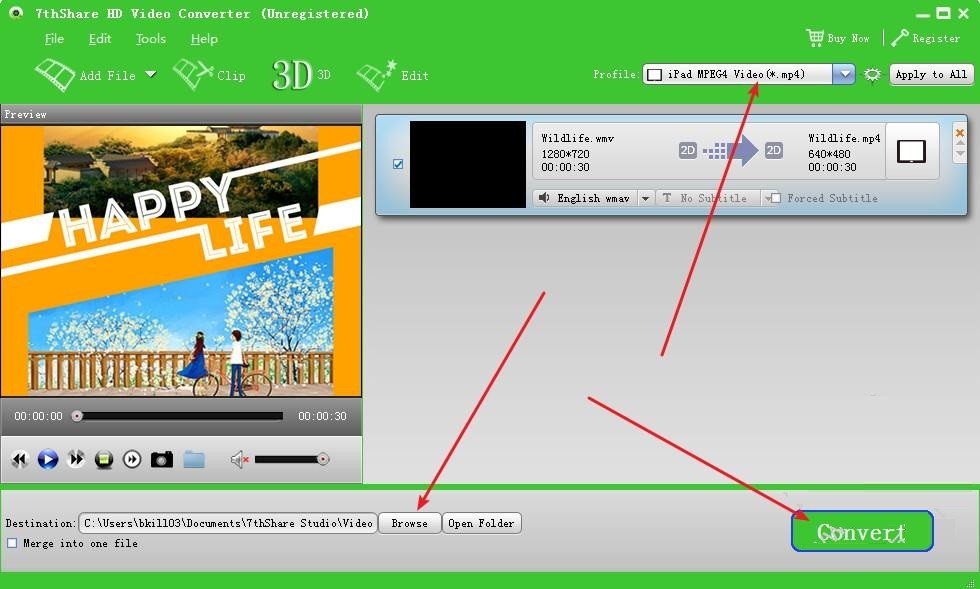This screenshot has height=589, width=980.
Task: Select the Wildlife.wmv black thumbnail
Action: [x=468, y=164]
